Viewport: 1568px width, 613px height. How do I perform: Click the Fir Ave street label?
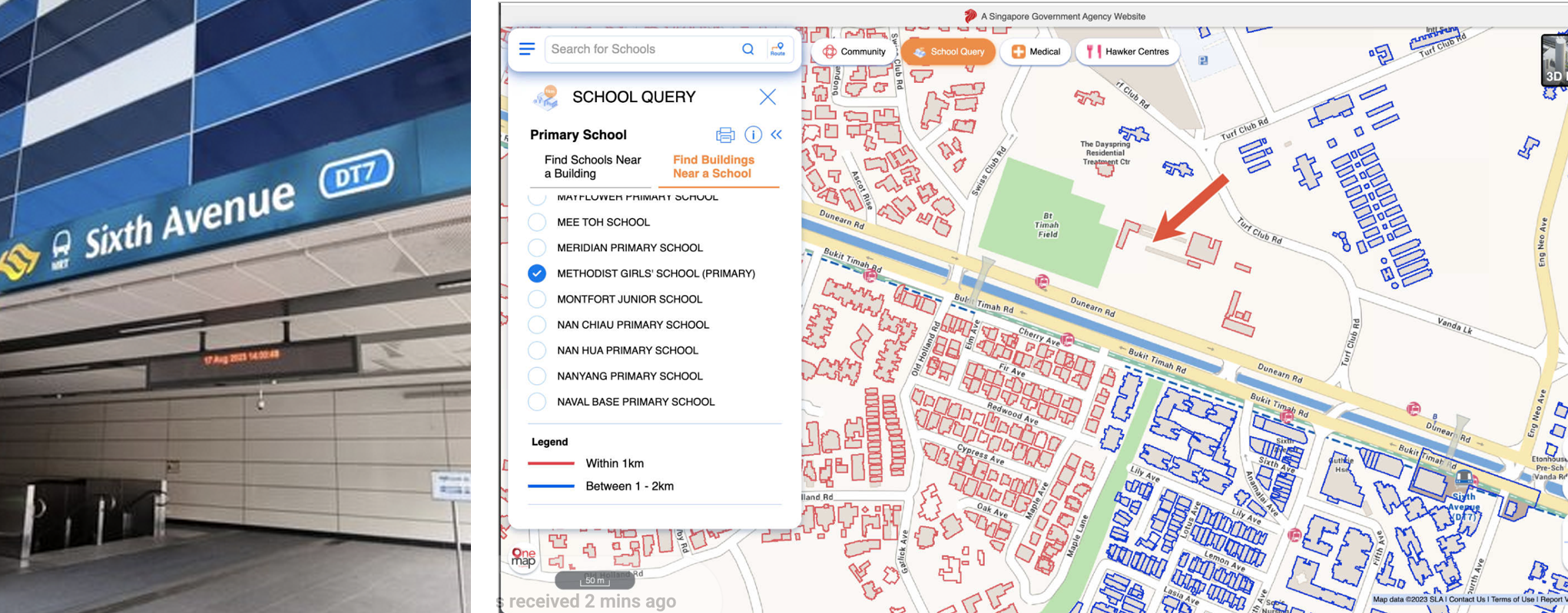pos(1013,371)
